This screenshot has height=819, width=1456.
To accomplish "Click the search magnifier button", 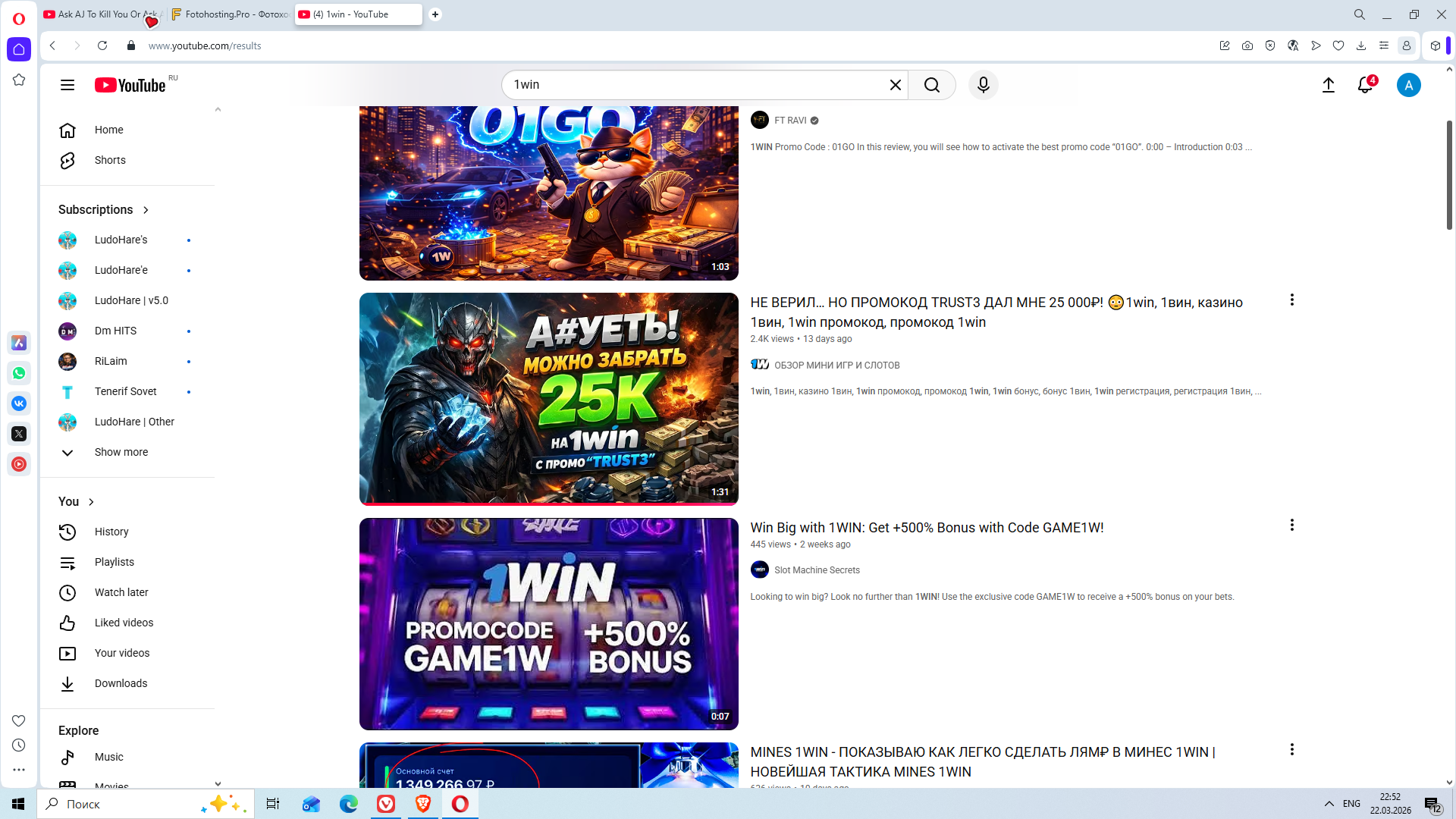I will (x=932, y=85).
